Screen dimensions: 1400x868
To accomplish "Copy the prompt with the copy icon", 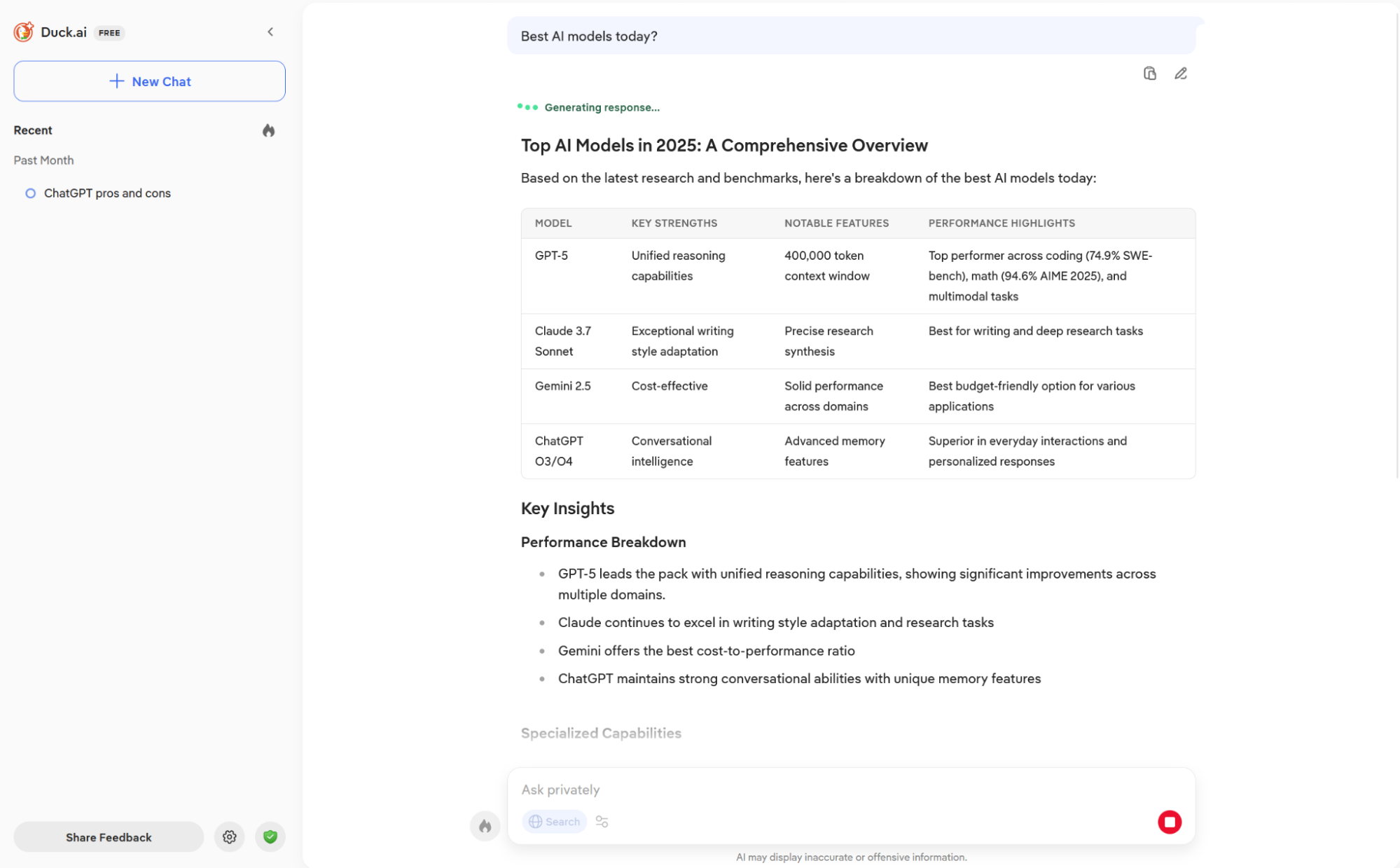I will [x=1149, y=74].
